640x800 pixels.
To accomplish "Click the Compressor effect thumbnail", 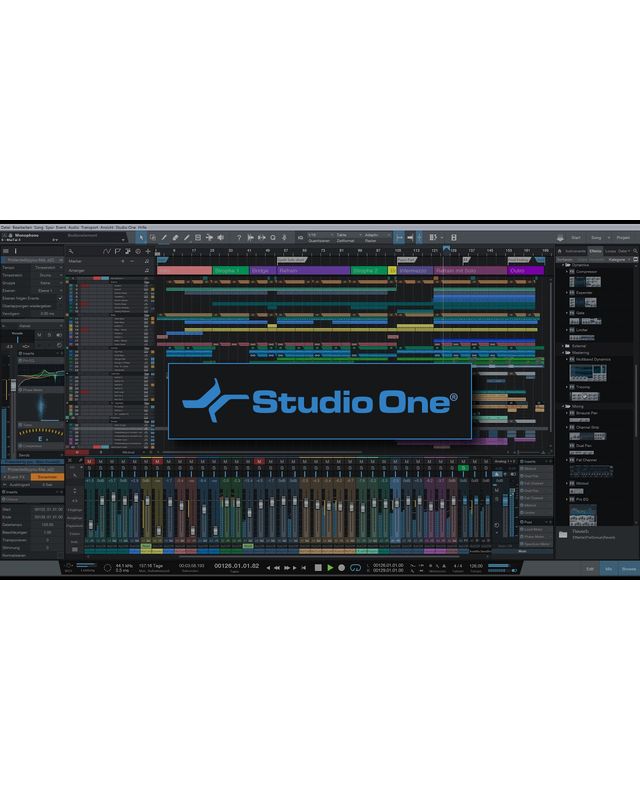I will tap(585, 283).
